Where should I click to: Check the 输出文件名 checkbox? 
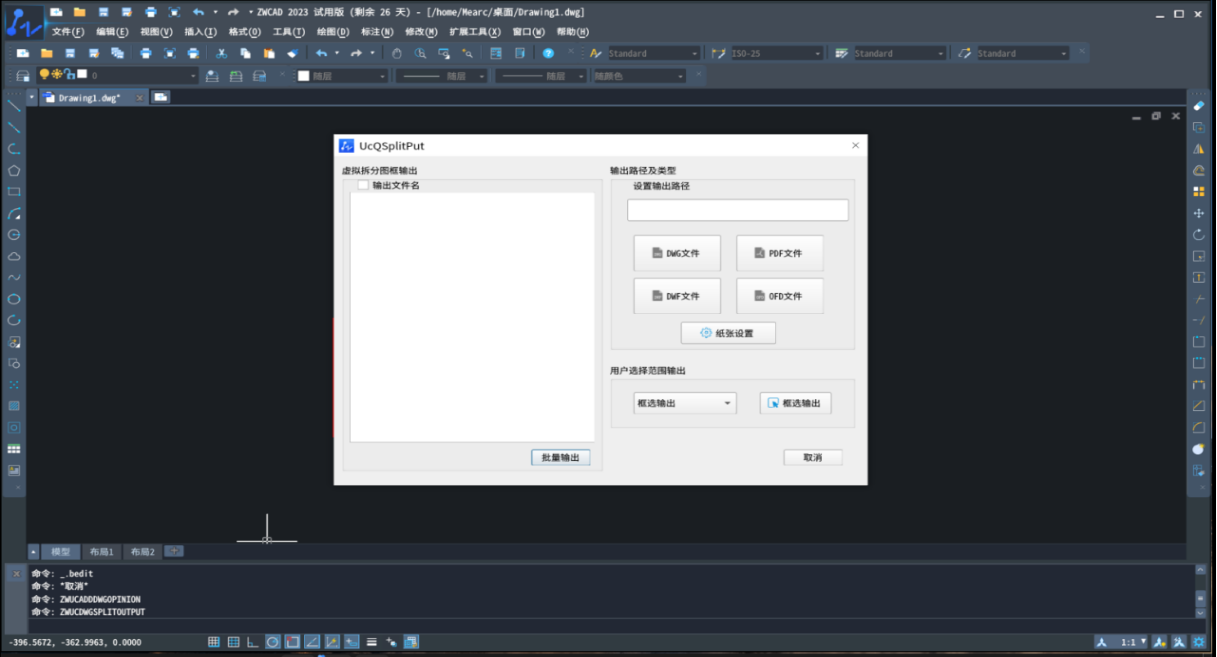[363, 185]
